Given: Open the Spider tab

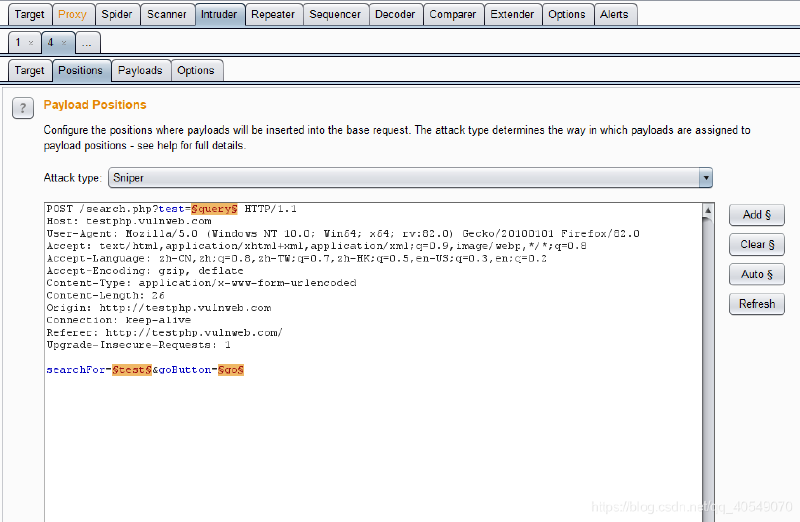Looking at the screenshot, I should pos(117,14).
